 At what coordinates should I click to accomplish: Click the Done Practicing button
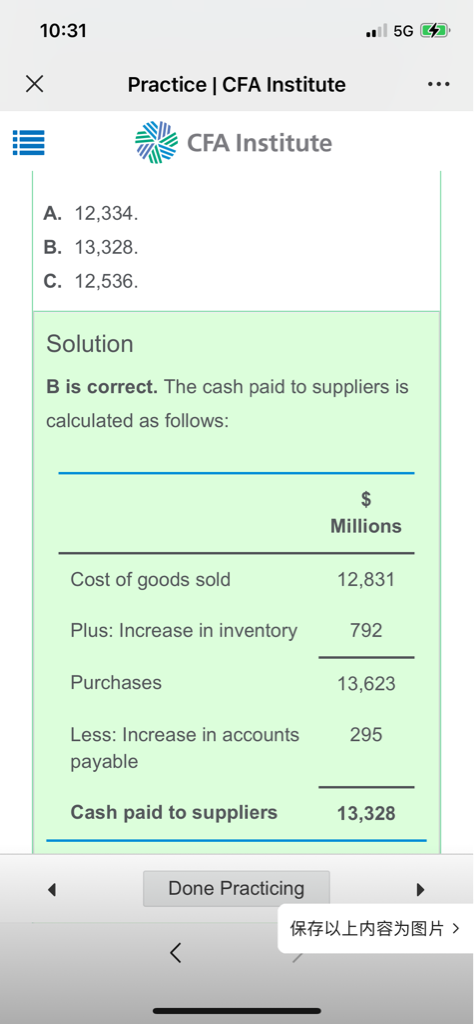click(x=236, y=888)
